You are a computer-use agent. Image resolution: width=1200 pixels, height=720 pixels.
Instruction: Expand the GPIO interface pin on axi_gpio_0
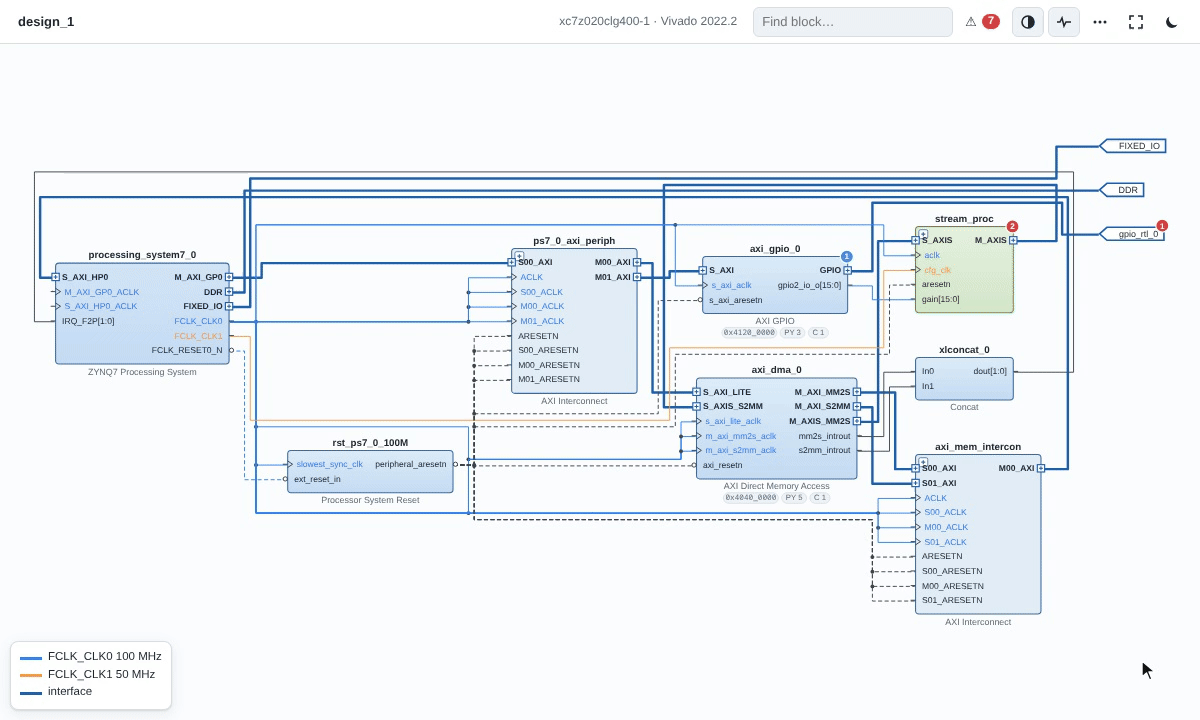(848, 270)
